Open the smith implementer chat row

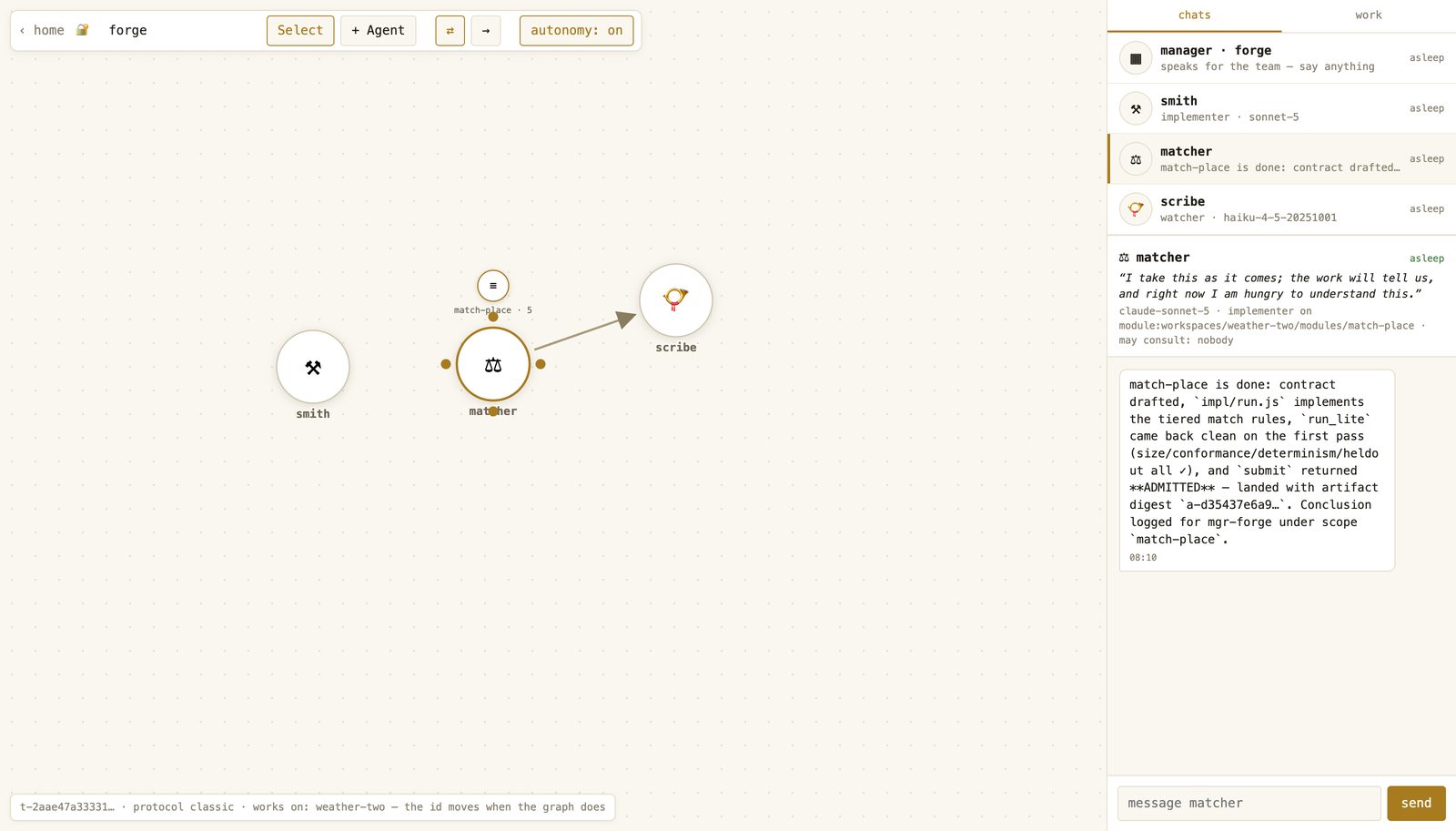point(1281,108)
